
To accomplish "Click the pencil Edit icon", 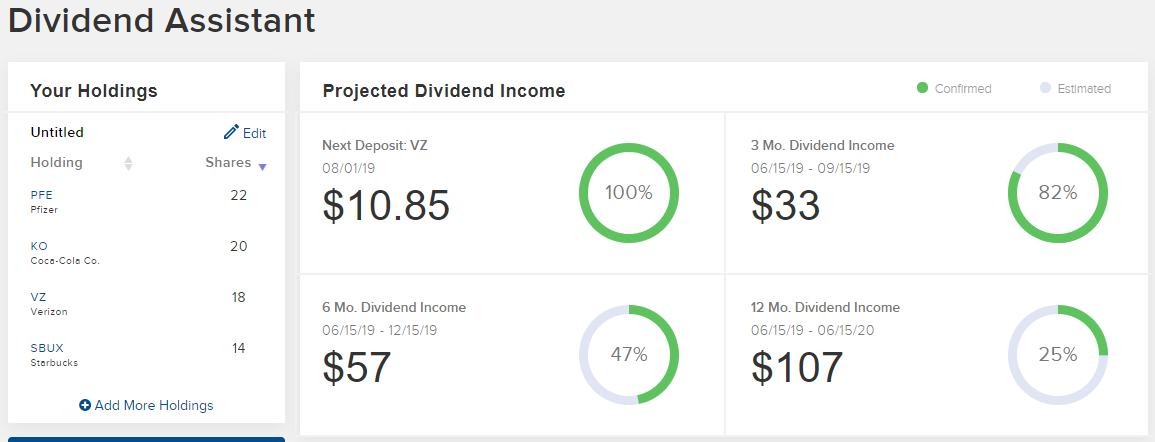I will click(x=231, y=132).
